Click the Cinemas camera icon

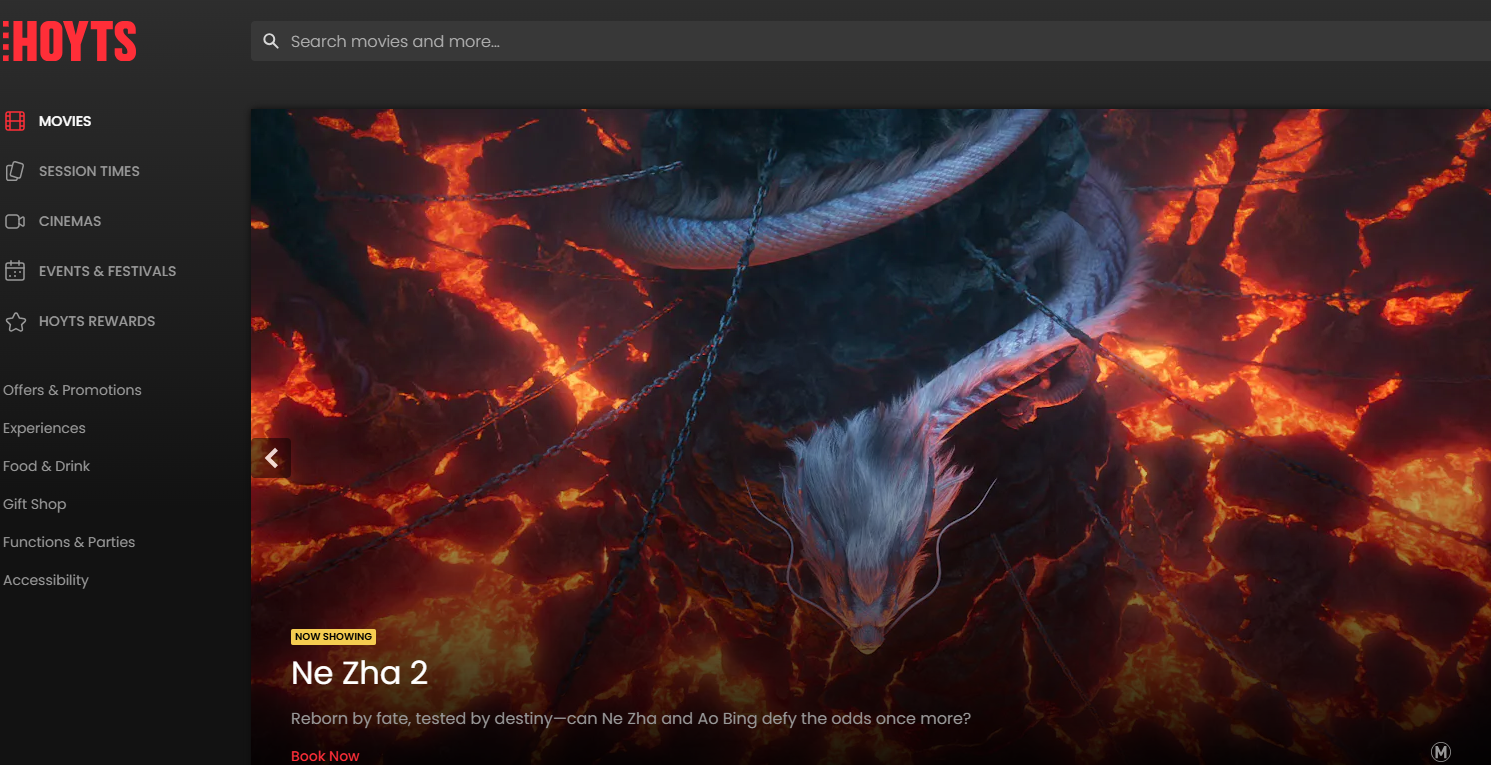click(15, 221)
